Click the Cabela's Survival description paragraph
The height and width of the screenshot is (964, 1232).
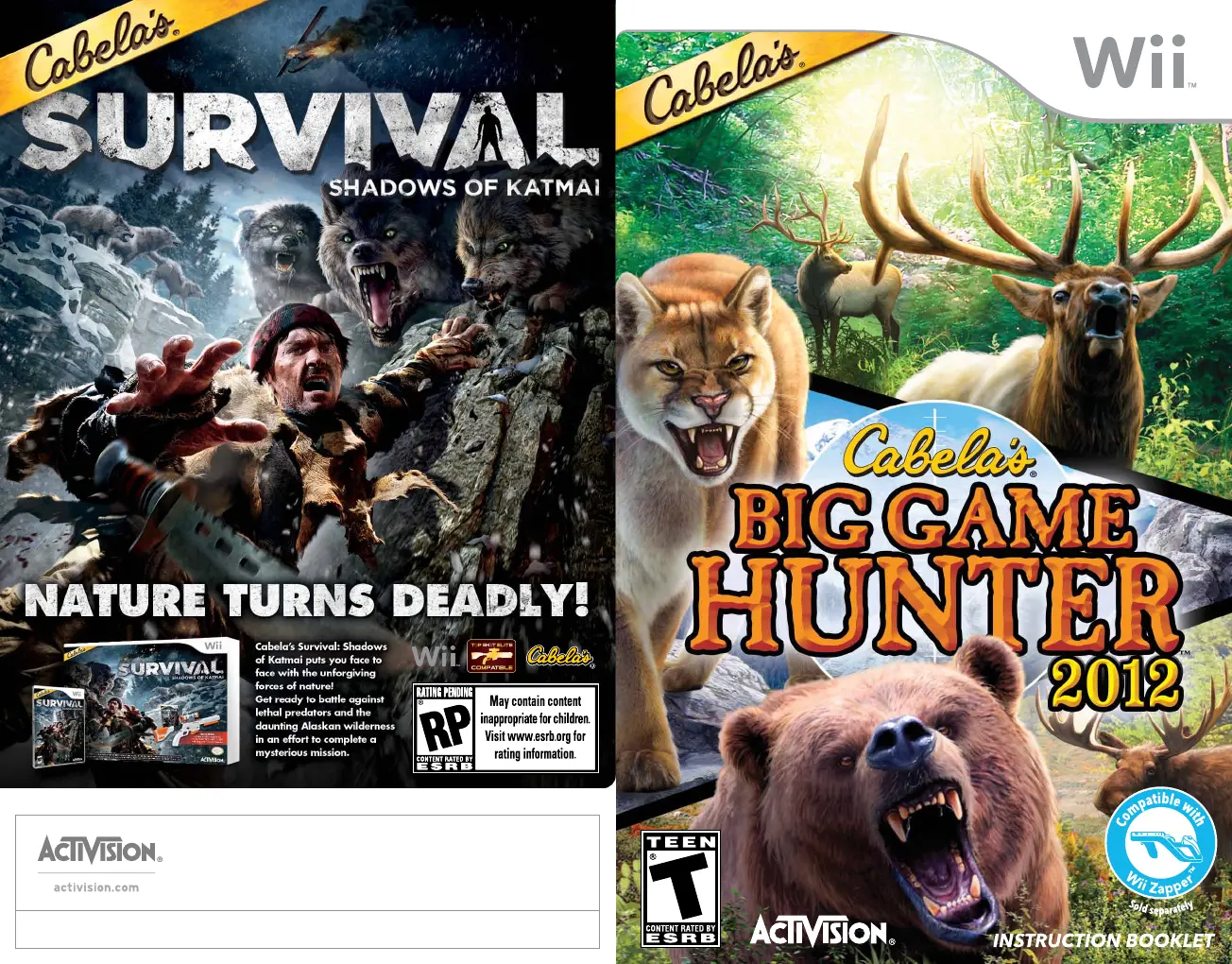[325, 699]
